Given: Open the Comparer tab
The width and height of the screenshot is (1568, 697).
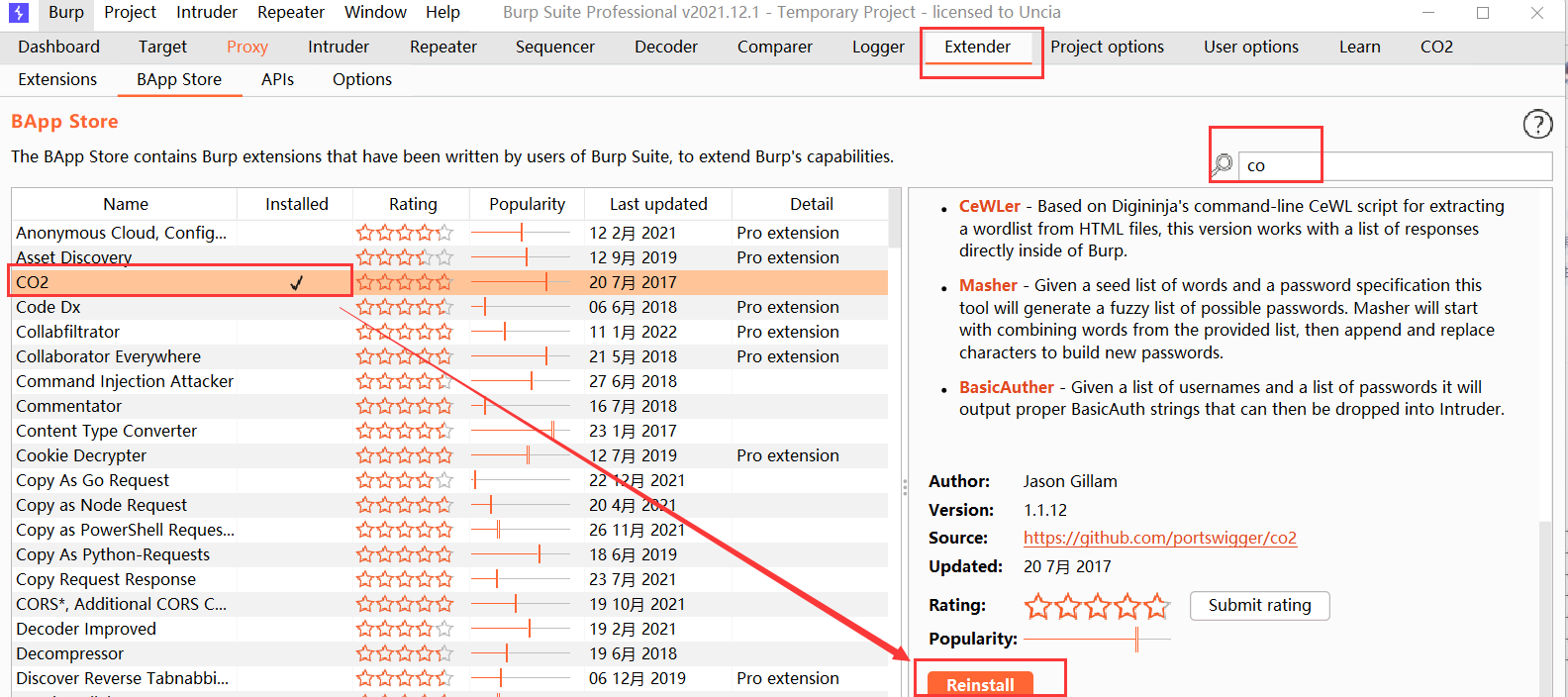Looking at the screenshot, I should 775,47.
